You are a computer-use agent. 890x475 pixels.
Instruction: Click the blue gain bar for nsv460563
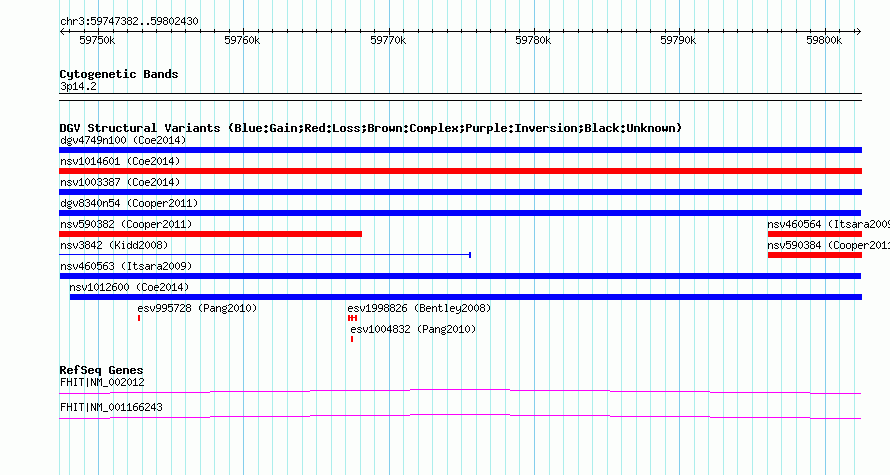[460, 276]
